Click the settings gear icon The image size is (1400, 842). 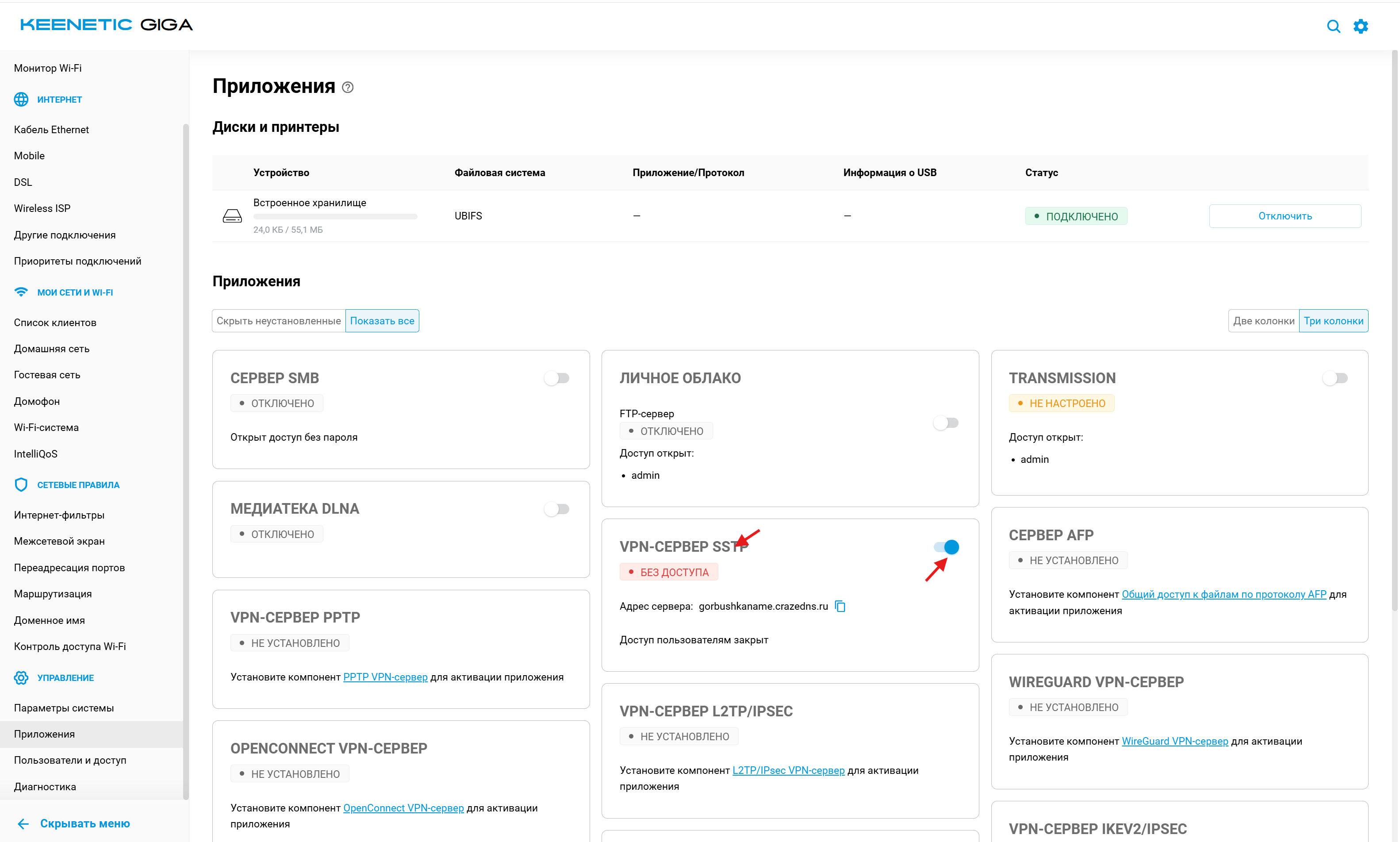pyautogui.click(x=1360, y=26)
